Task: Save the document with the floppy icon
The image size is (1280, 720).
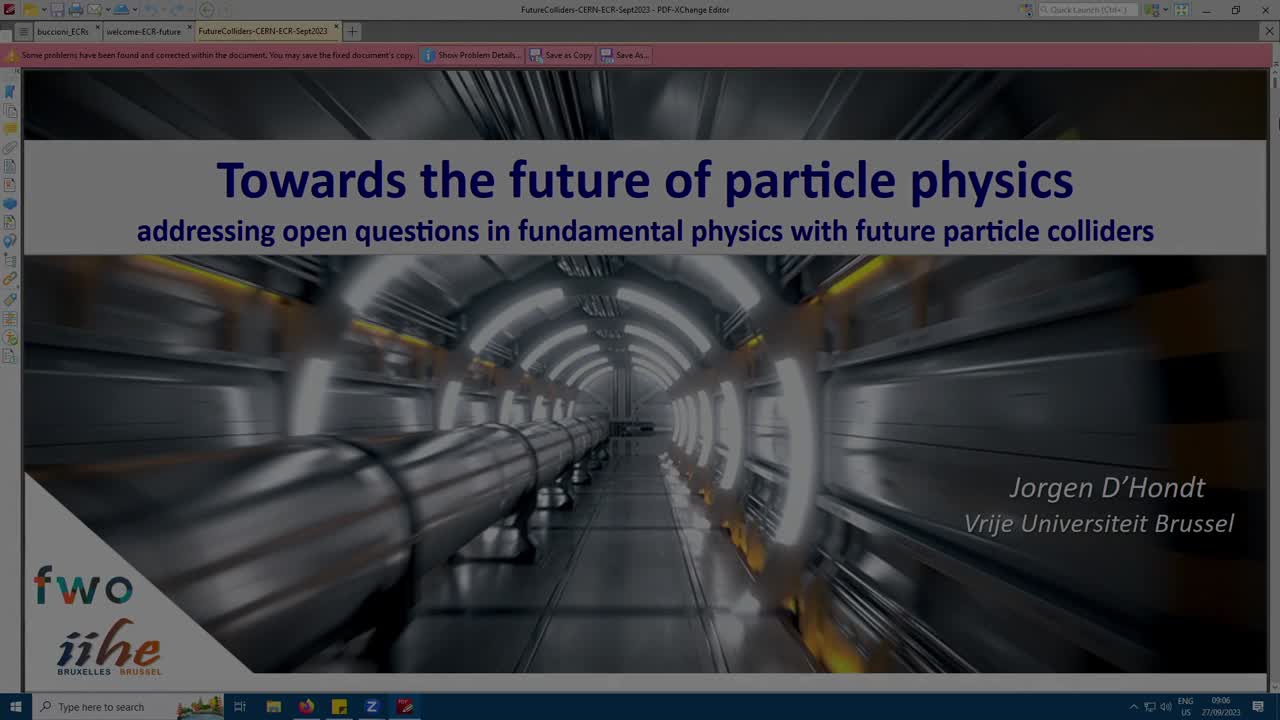Action: [x=57, y=10]
